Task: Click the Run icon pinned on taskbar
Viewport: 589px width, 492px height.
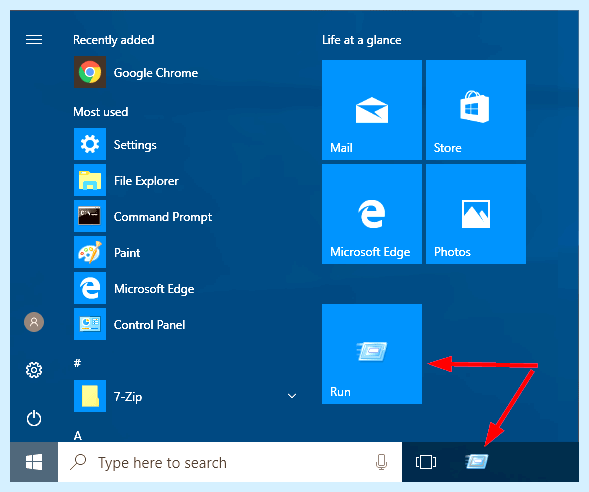Action: click(x=477, y=461)
